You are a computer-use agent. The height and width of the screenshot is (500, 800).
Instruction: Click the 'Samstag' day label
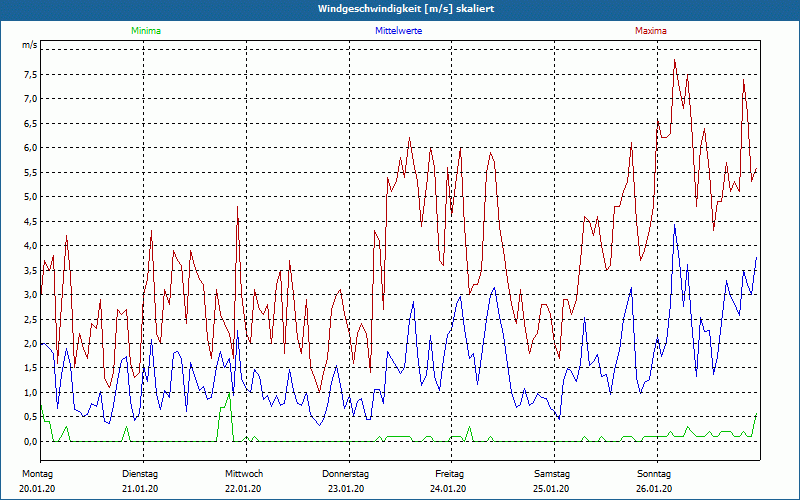pyautogui.click(x=552, y=474)
